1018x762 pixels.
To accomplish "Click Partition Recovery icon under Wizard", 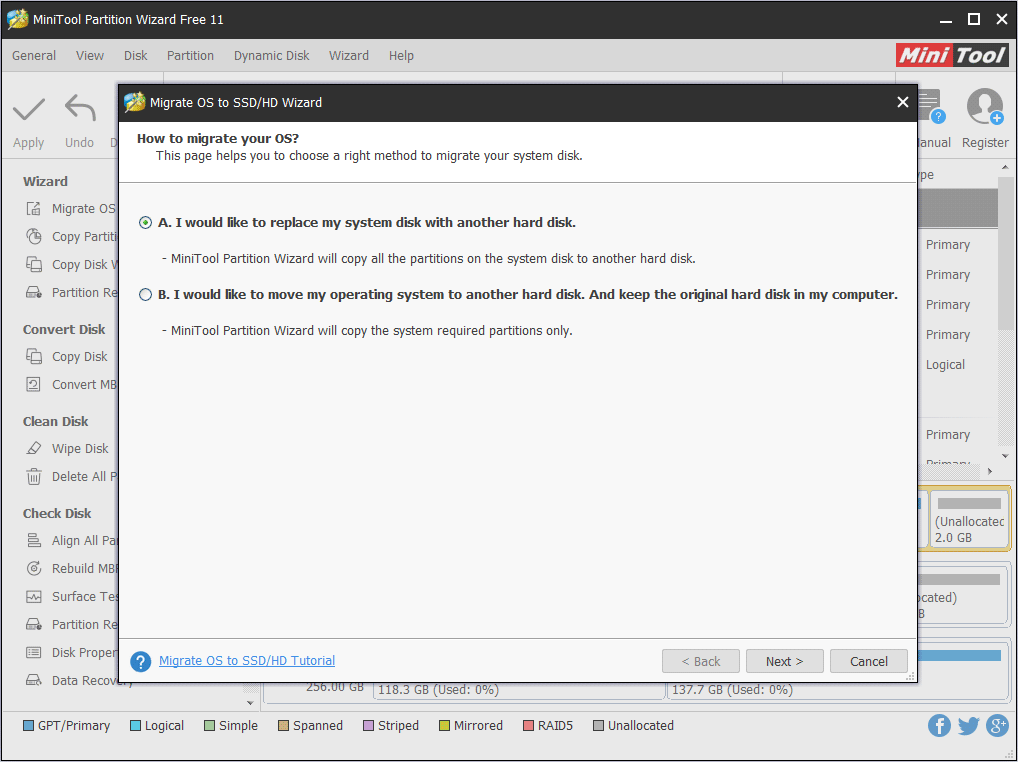I will point(33,292).
